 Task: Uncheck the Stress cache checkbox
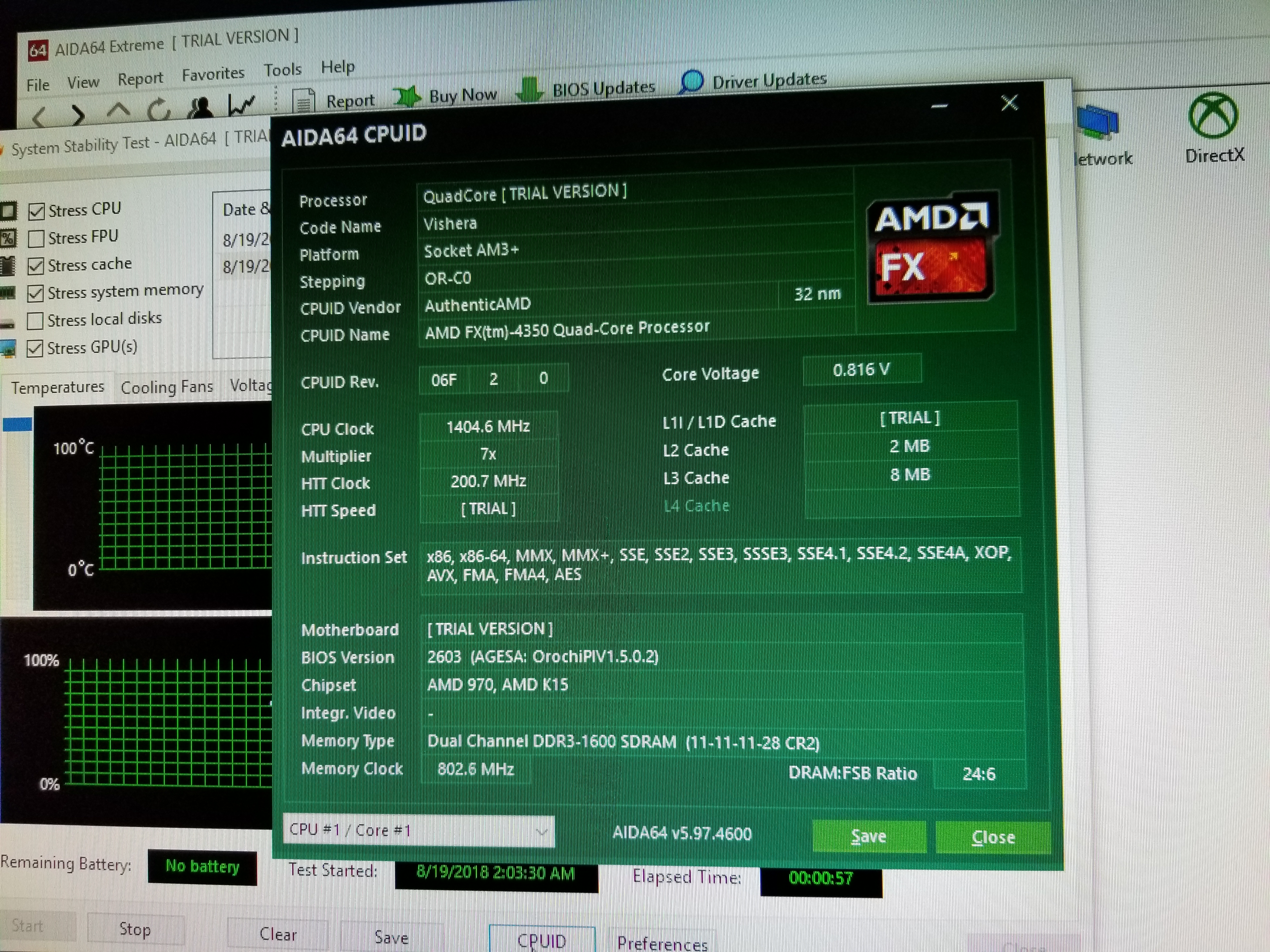(36, 266)
